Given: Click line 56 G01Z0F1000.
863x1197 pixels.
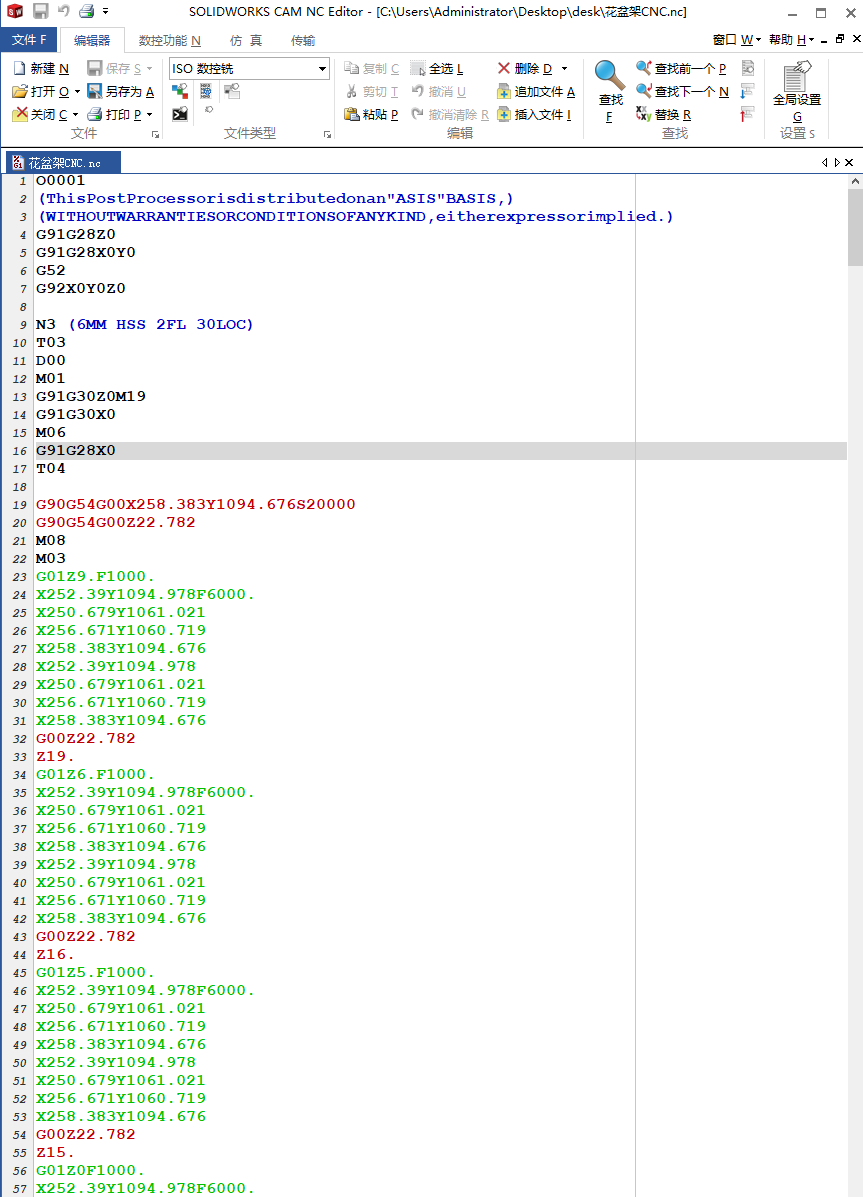Looking at the screenshot, I should point(90,1170).
